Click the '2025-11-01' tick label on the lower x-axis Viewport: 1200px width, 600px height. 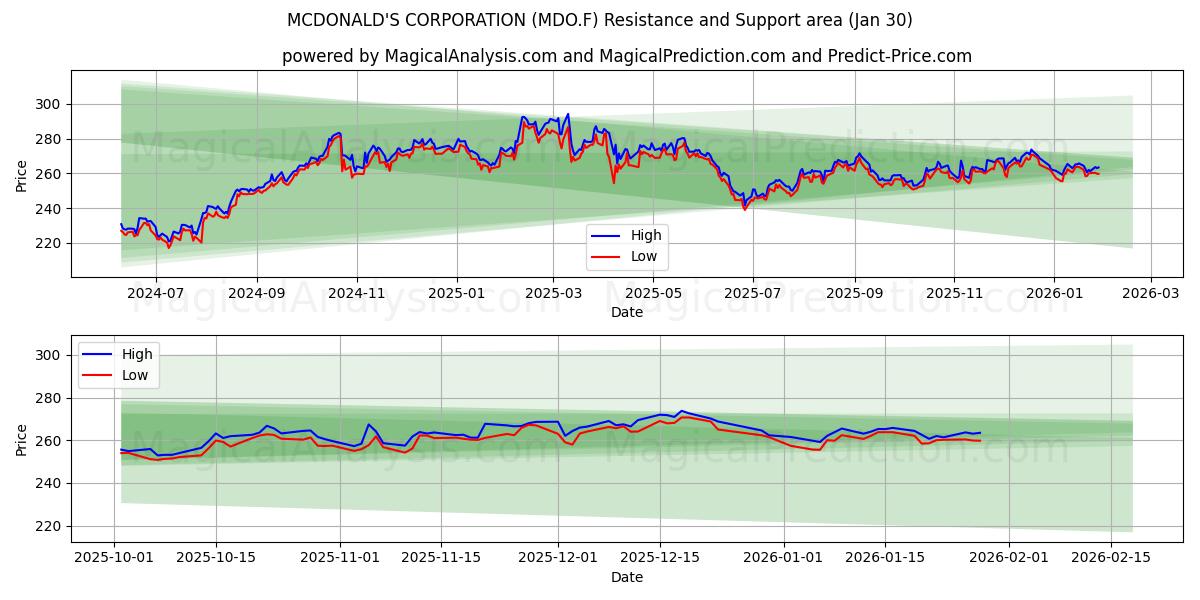coord(338,559)
